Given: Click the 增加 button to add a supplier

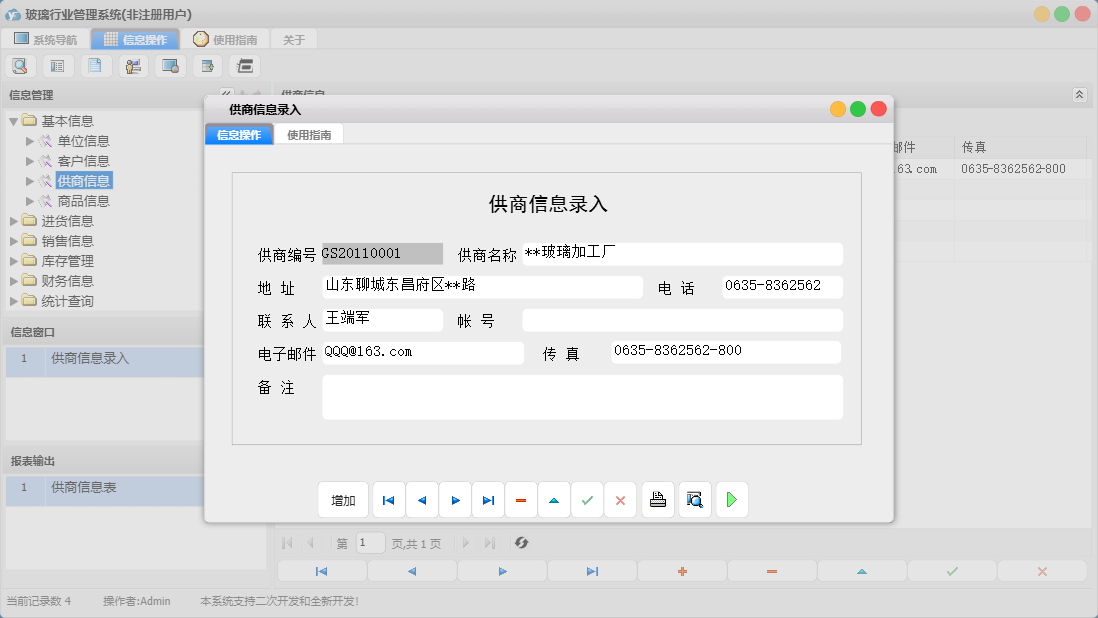Looking at the screenshot, I should pyautogui.click(x=343, y=499).
